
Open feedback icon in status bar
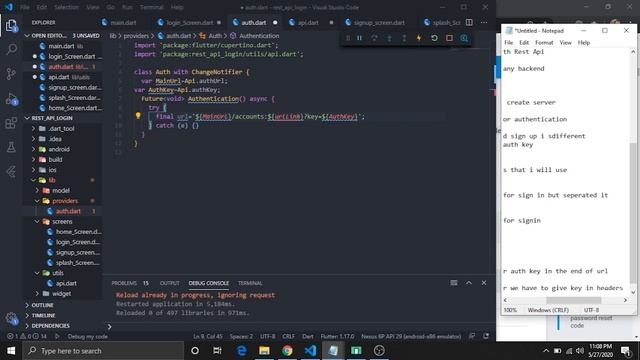(x=472, y=336)
